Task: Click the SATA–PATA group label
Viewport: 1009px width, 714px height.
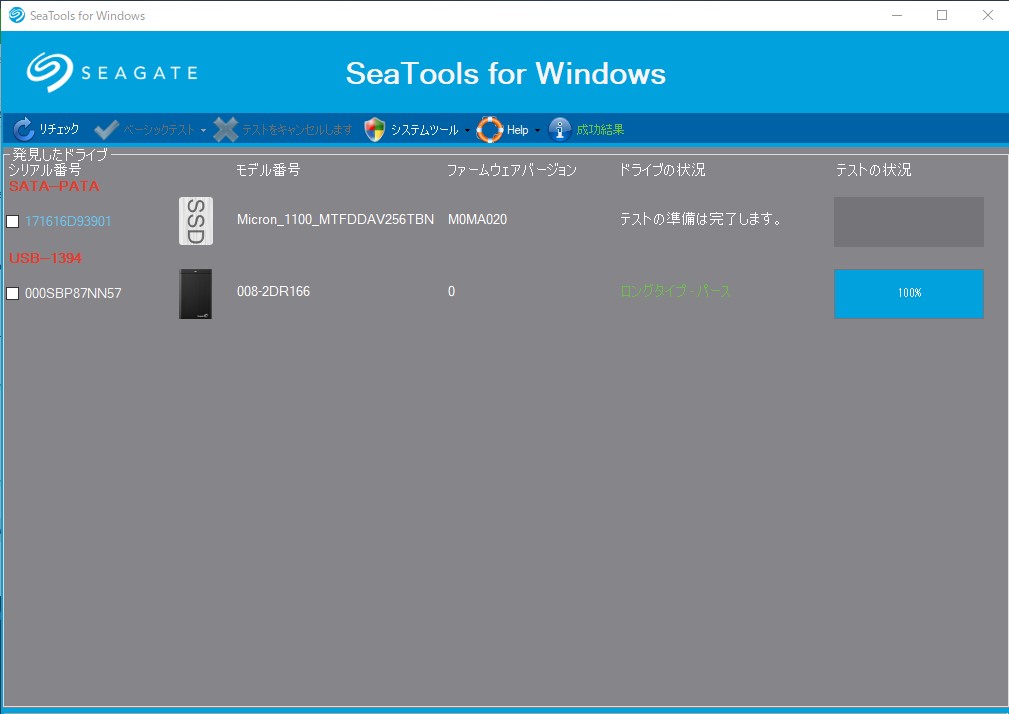Action: click(54, 186)
